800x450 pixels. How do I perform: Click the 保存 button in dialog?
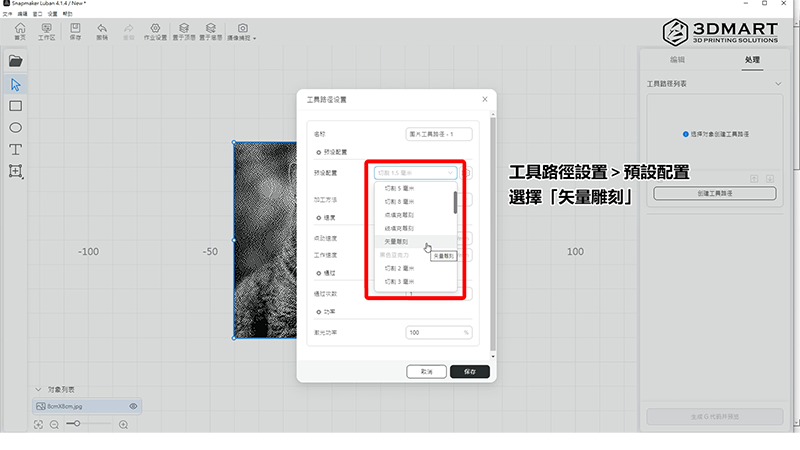coord(470,371)
